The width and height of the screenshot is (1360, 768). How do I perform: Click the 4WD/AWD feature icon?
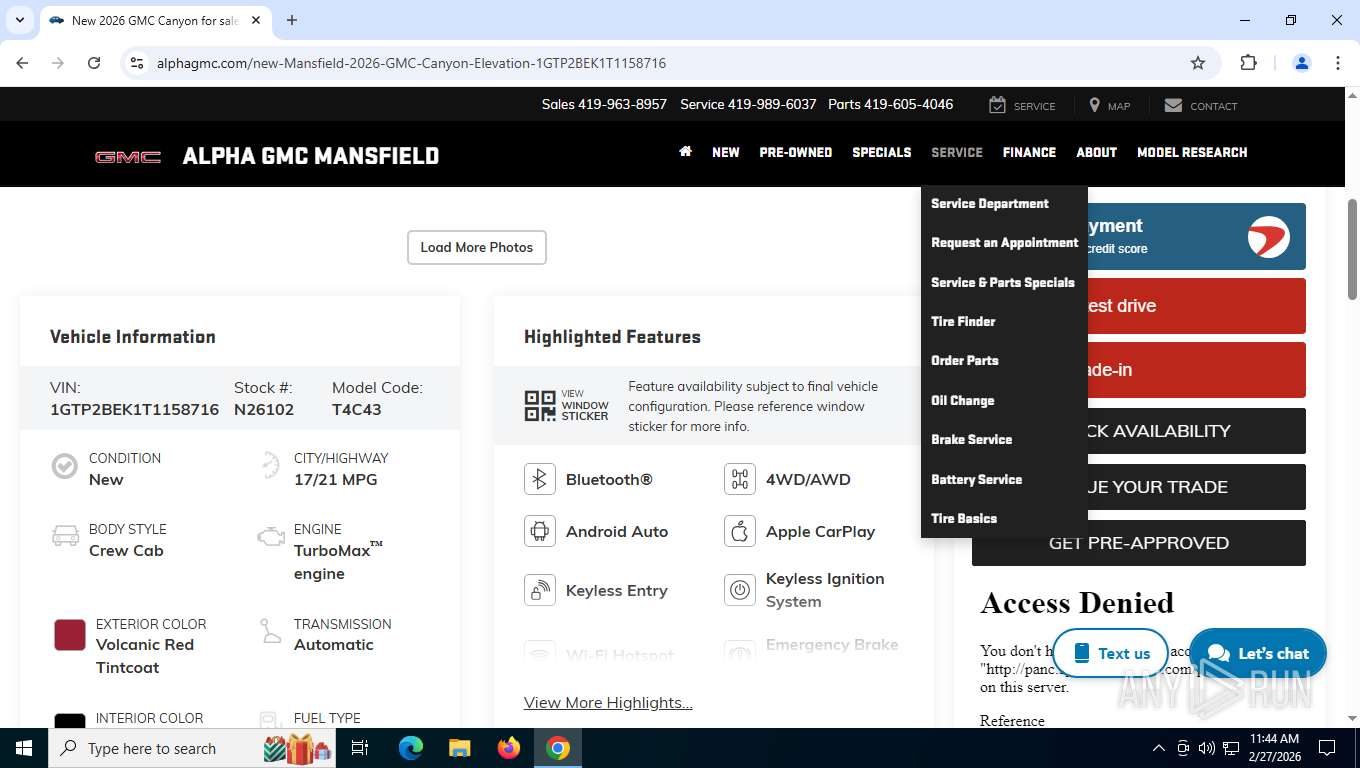(740, 479)
